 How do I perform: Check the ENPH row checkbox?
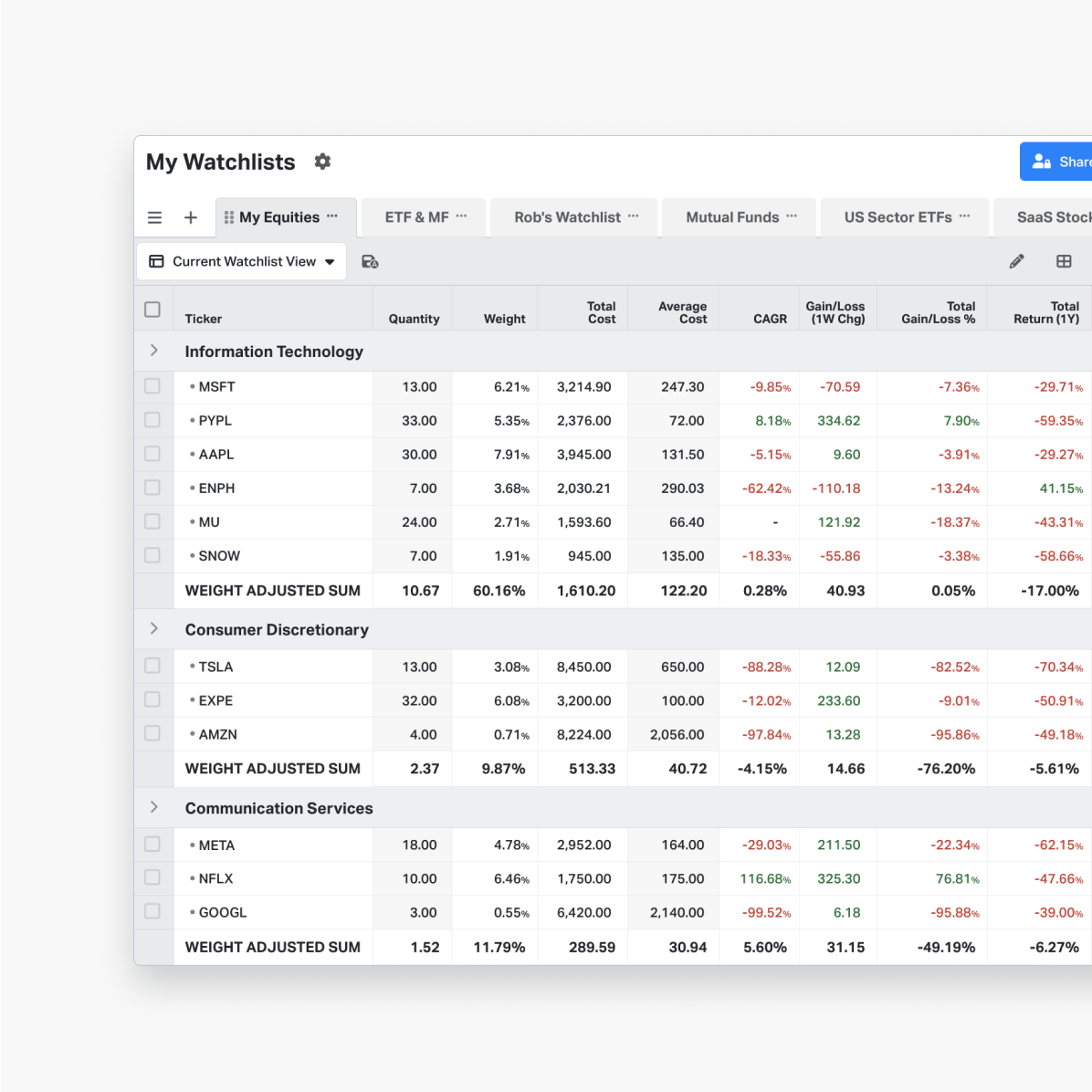(x=152, y=488)
